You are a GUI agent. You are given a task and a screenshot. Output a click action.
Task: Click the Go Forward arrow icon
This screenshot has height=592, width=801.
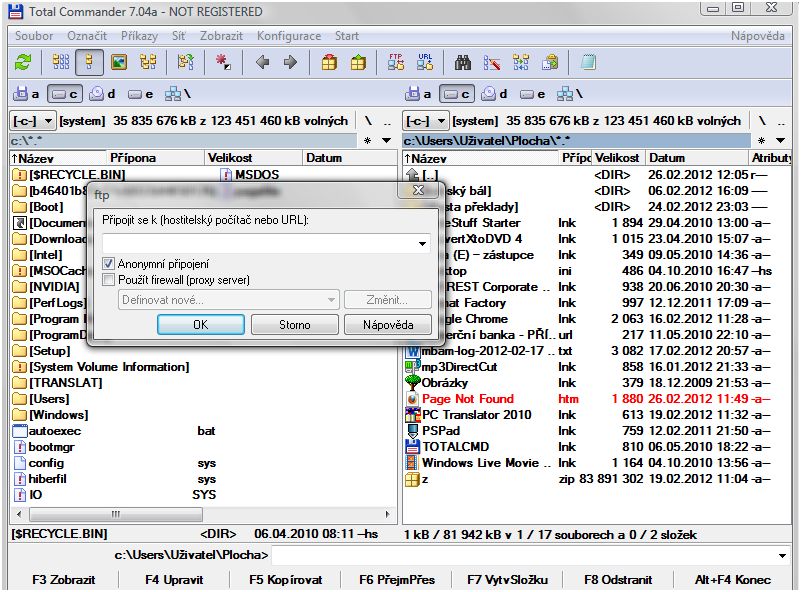coord(291,62)
